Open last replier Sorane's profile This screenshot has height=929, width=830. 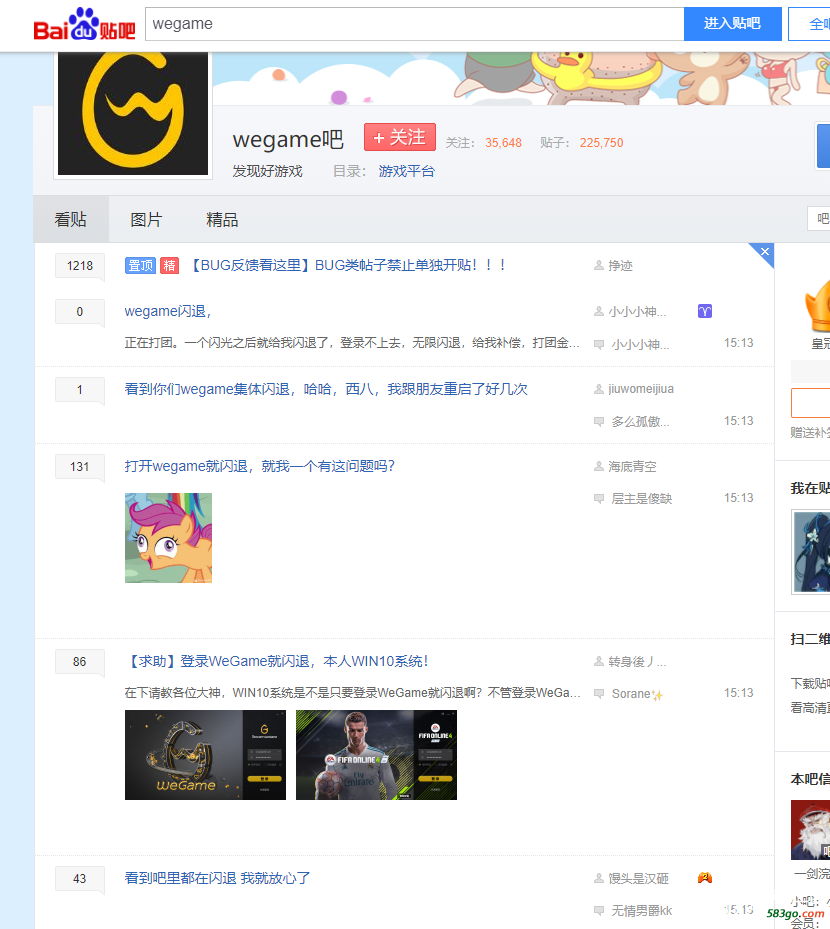click(x=637, y=694)
